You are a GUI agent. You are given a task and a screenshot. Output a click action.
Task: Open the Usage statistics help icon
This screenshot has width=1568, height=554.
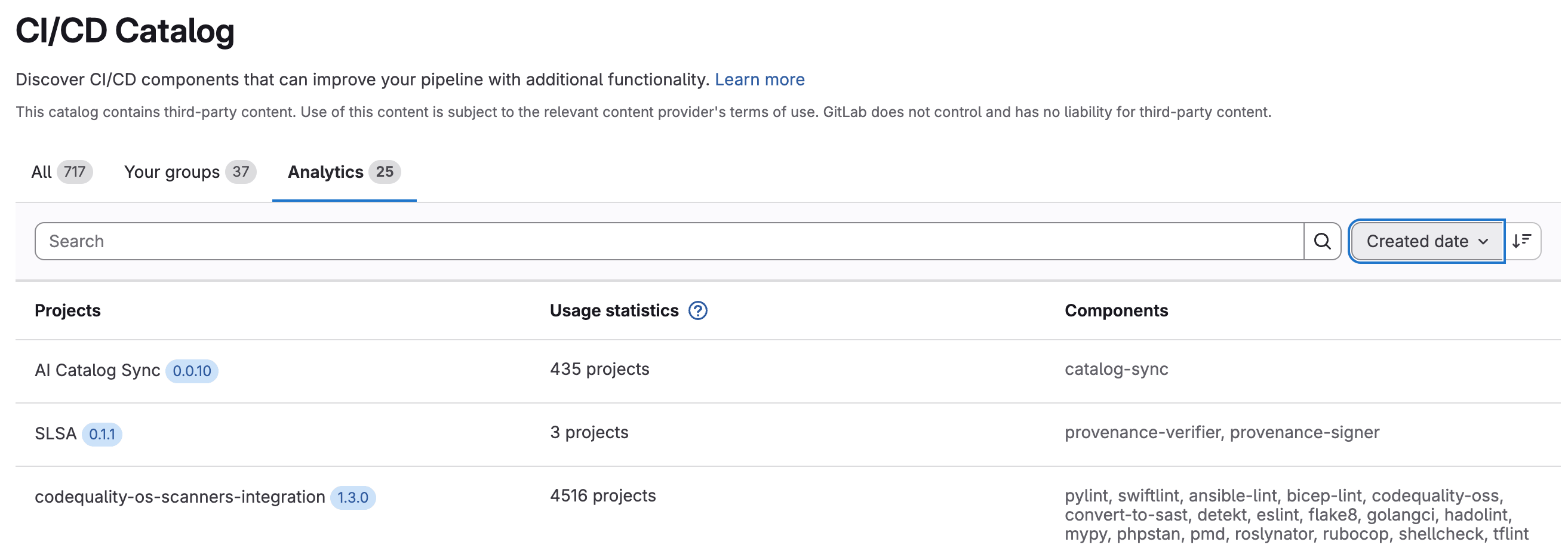tap(697, 310)
